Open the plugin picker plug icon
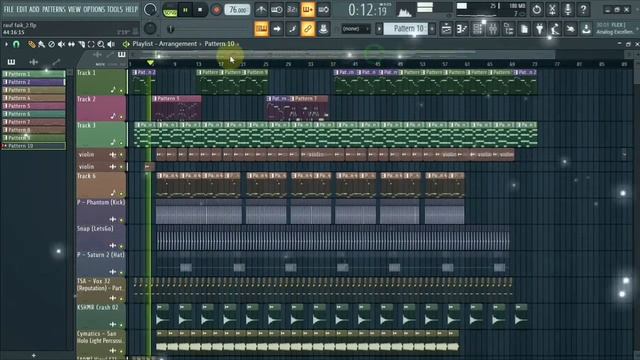 [x=540, y=29]
